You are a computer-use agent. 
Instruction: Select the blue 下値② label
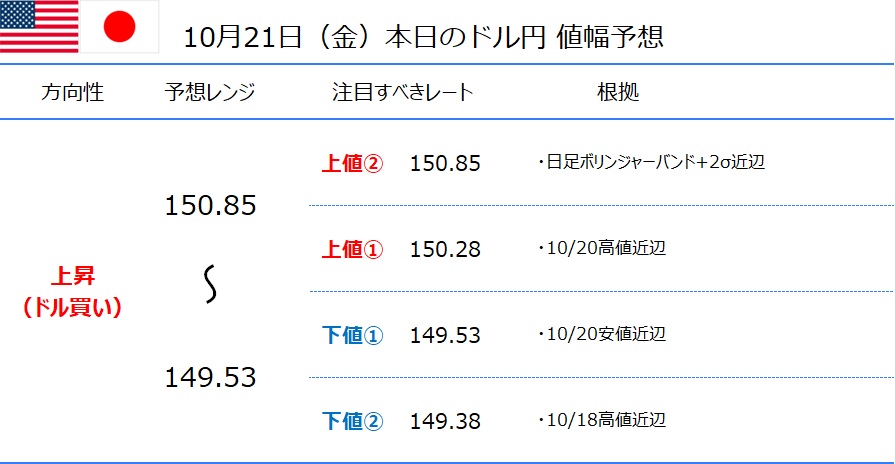(352, 421)
